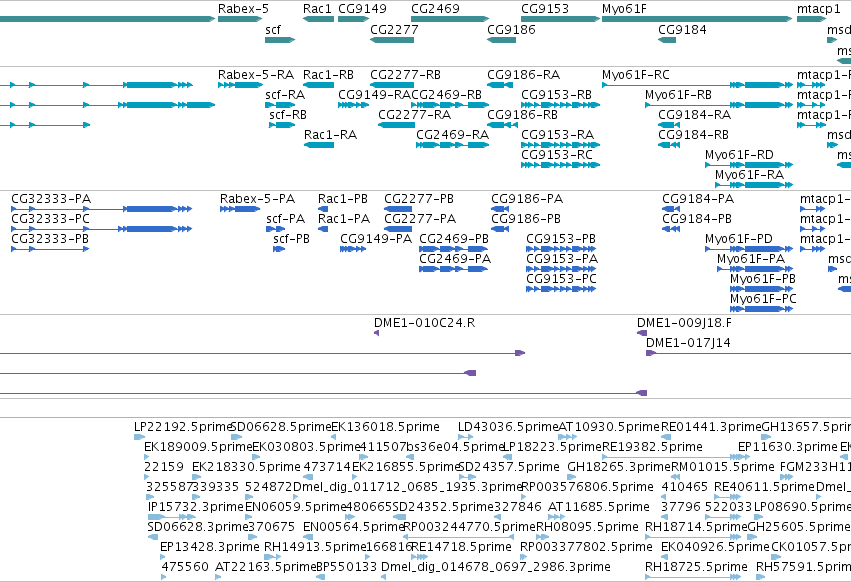Click the scf gene label
The image size is (851, 582).
pyautogui.click(x=273, y=29)
